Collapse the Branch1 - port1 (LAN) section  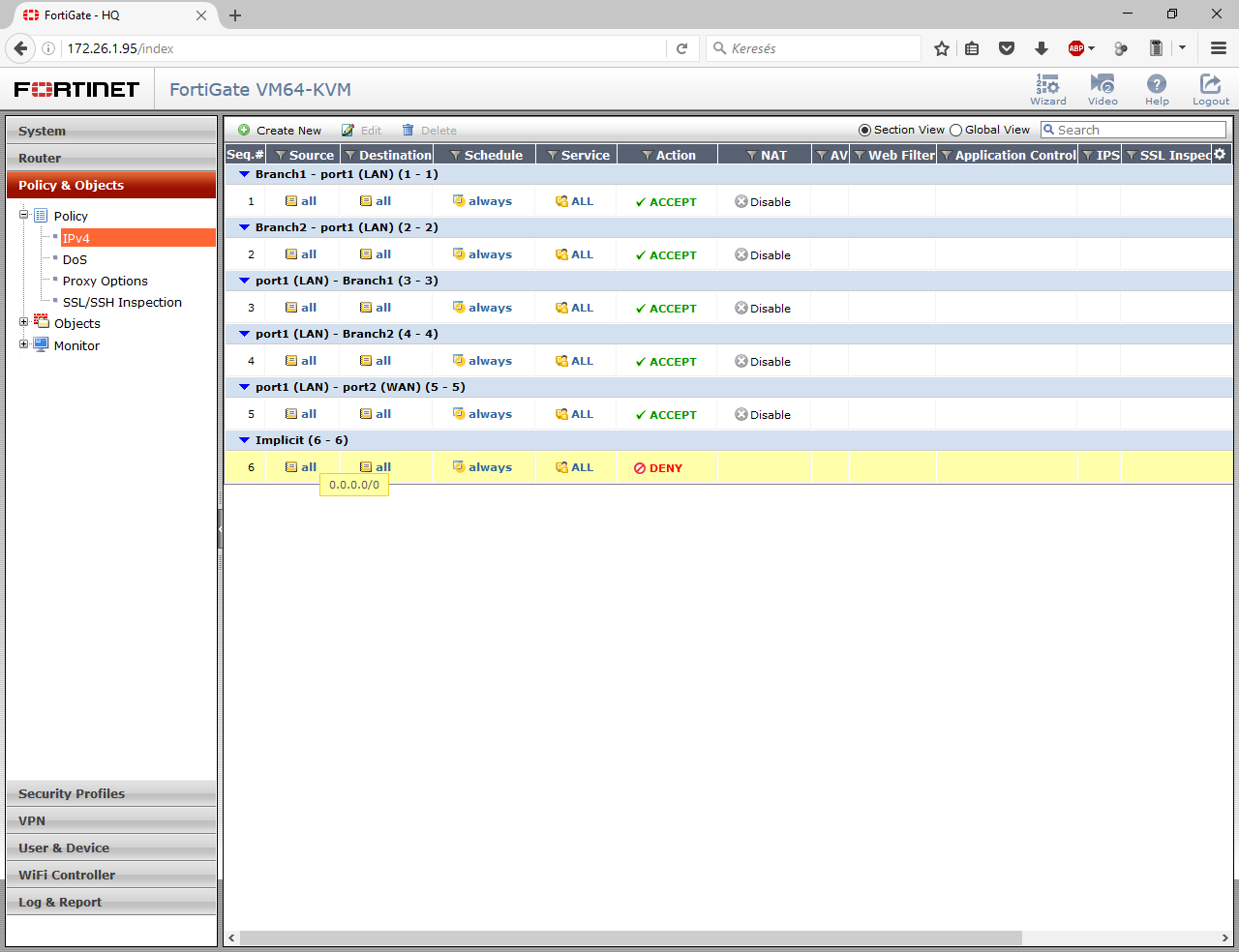[245, 174]
